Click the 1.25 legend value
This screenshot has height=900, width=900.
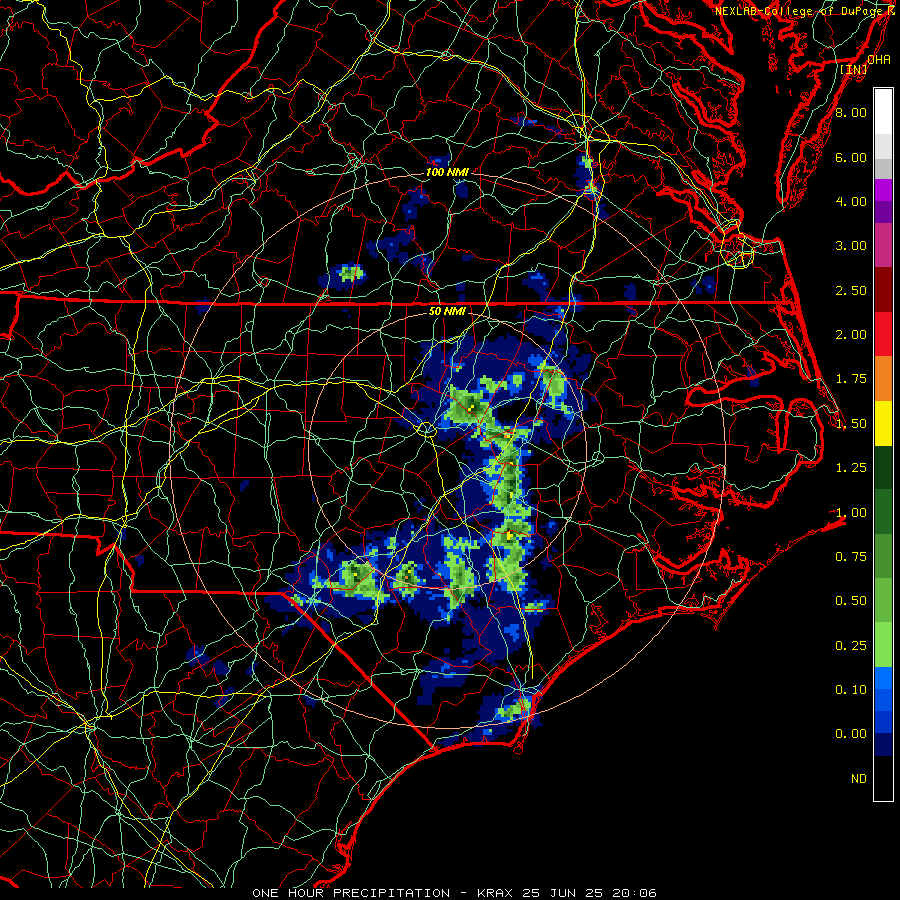click(851, 468)
